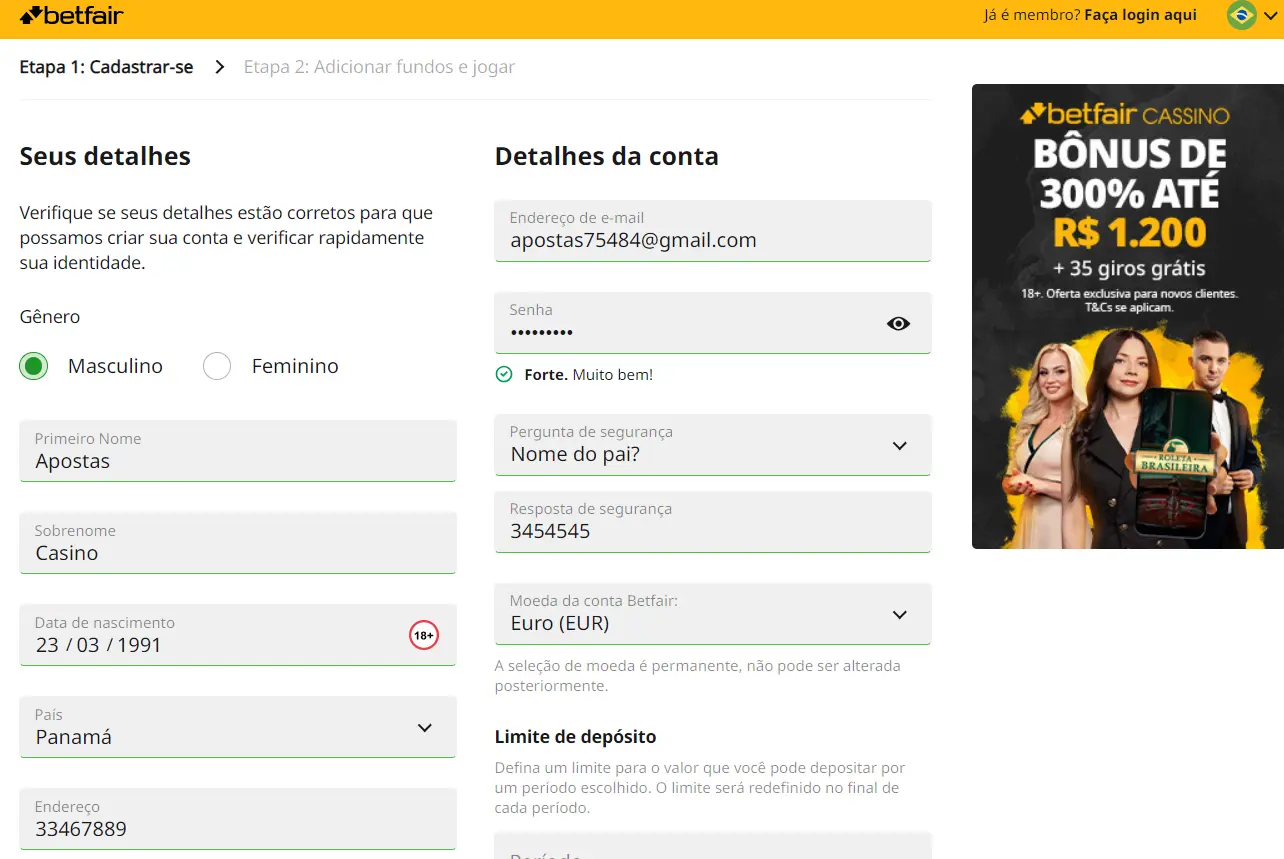Toggle password visibility eye icon
This screenshot has height=859, width=1284.
898,323
